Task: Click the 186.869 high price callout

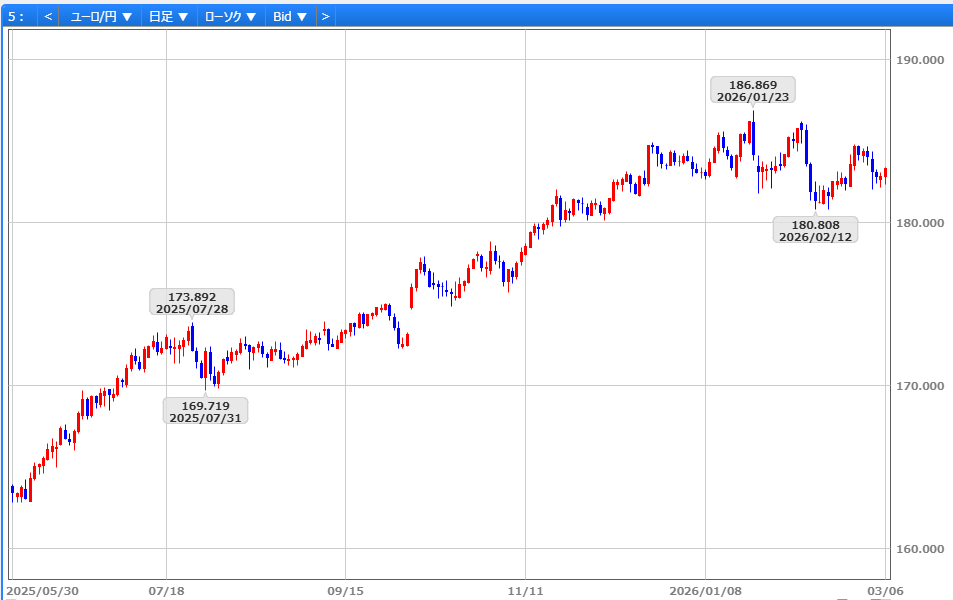Action: tap(752, 91)
